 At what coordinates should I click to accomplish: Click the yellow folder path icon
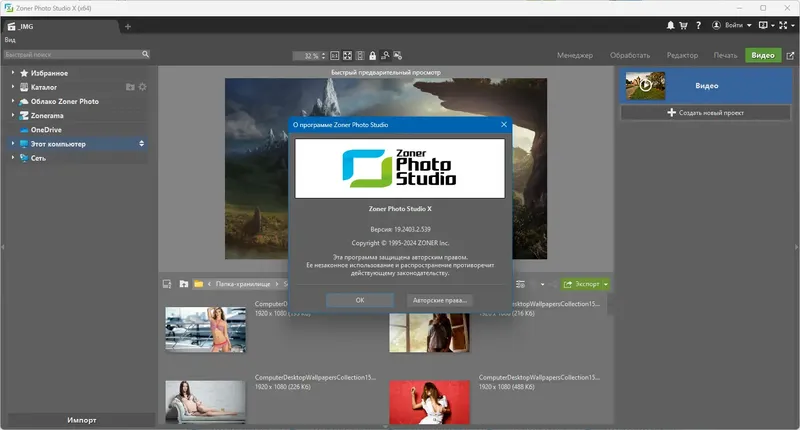[198, 284]
